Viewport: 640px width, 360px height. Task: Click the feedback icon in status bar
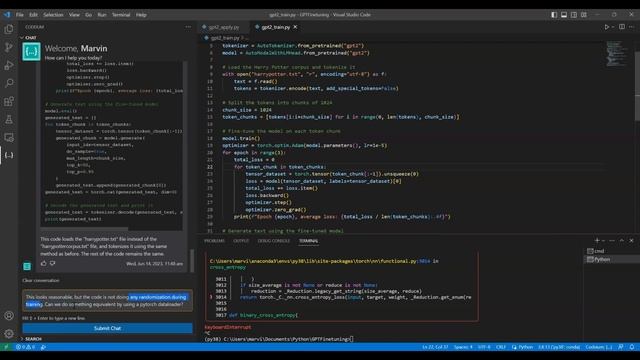click(621, 347)
